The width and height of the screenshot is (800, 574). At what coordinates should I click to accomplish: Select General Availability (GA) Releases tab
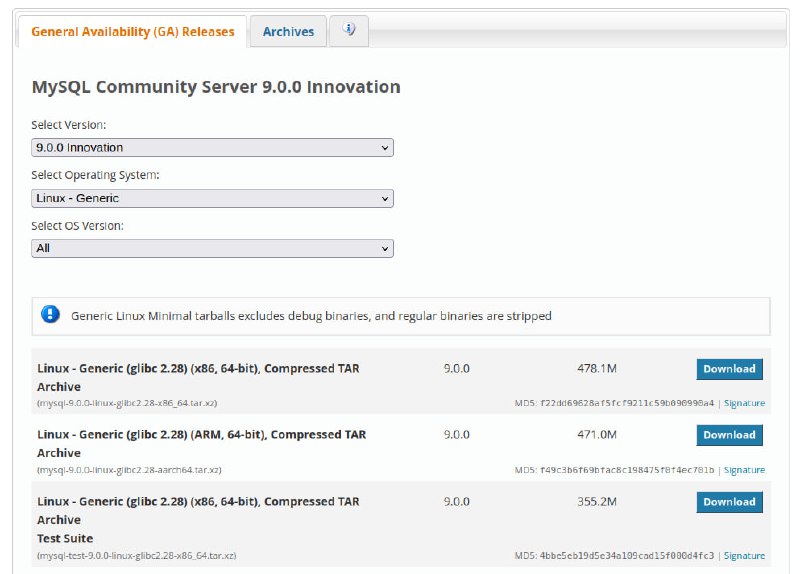133,32
